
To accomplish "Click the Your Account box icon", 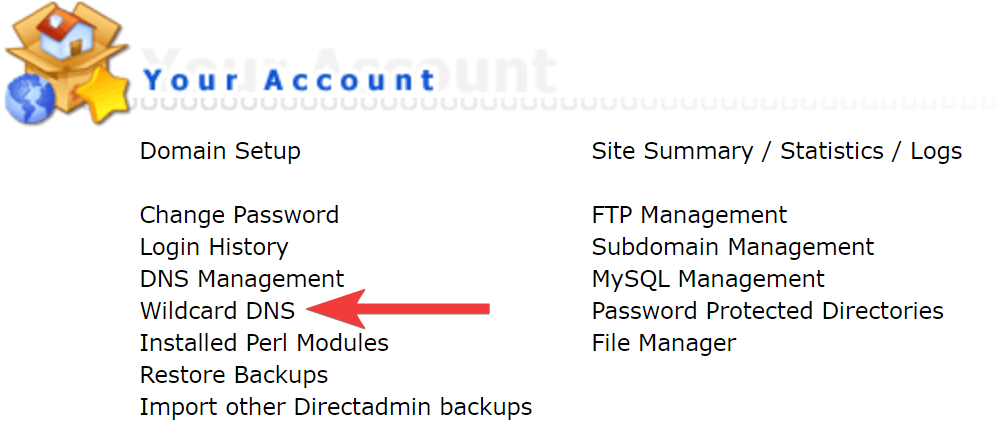I will [66, 62].
